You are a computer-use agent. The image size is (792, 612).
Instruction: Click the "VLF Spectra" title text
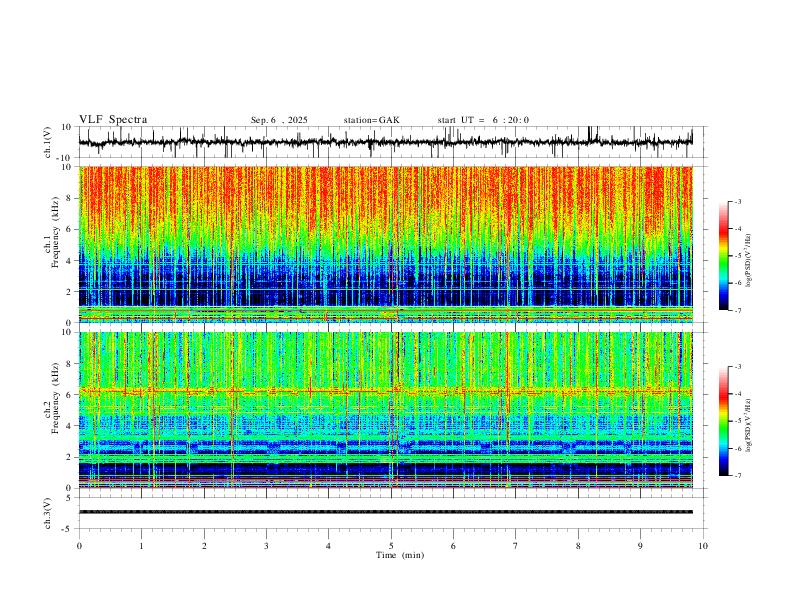[113, 120]
